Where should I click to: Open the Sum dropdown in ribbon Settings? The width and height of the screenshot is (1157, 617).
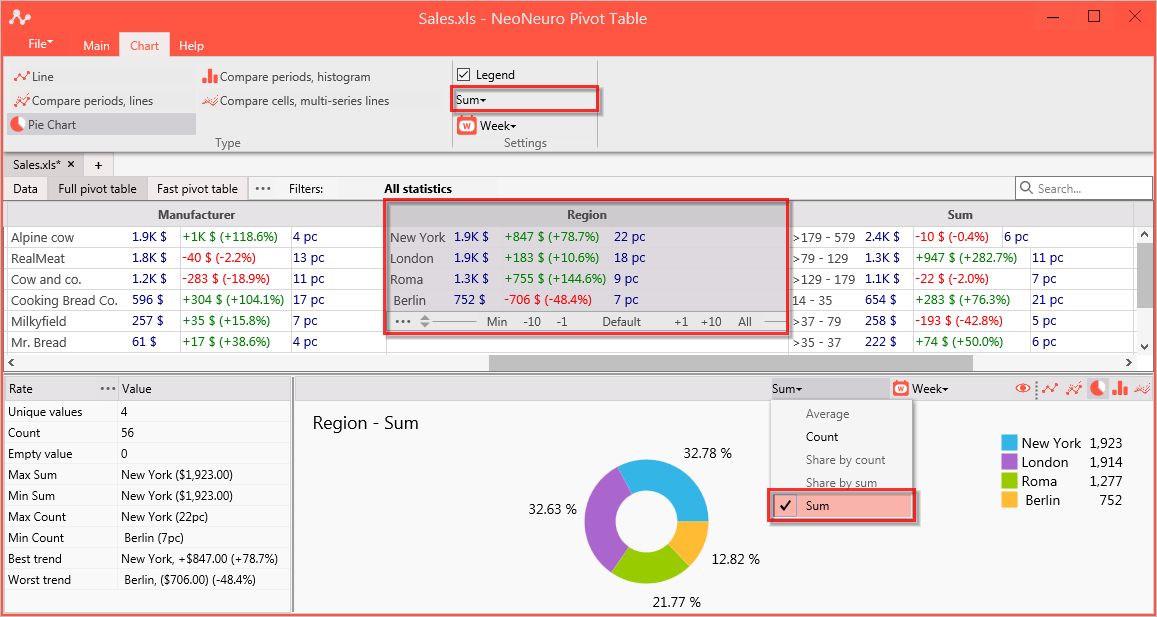point(525,100)
